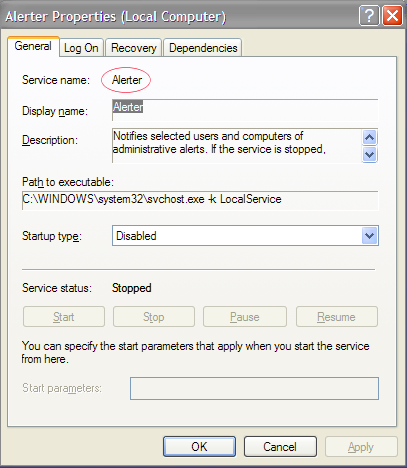Viewport: 407px width, 468px height.
Task: Click the Display name field containing Alerter
Action: pyautogui.click(x=245, y=110)
